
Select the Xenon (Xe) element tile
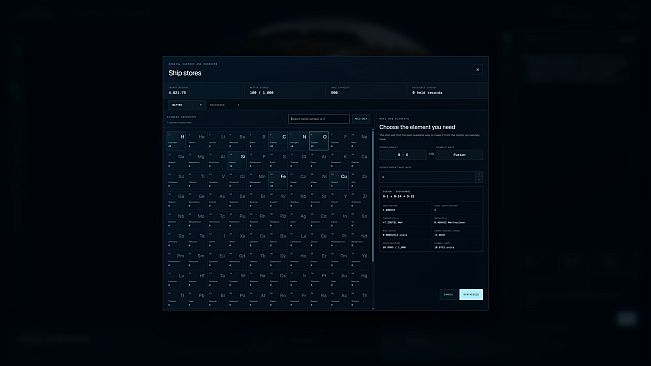coord(237,240)
